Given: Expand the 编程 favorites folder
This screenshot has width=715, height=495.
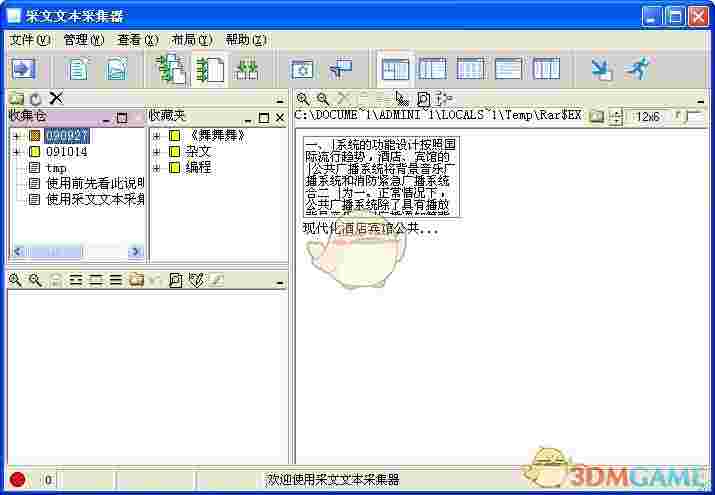Looking at the screenshot, I should [156, 168].
